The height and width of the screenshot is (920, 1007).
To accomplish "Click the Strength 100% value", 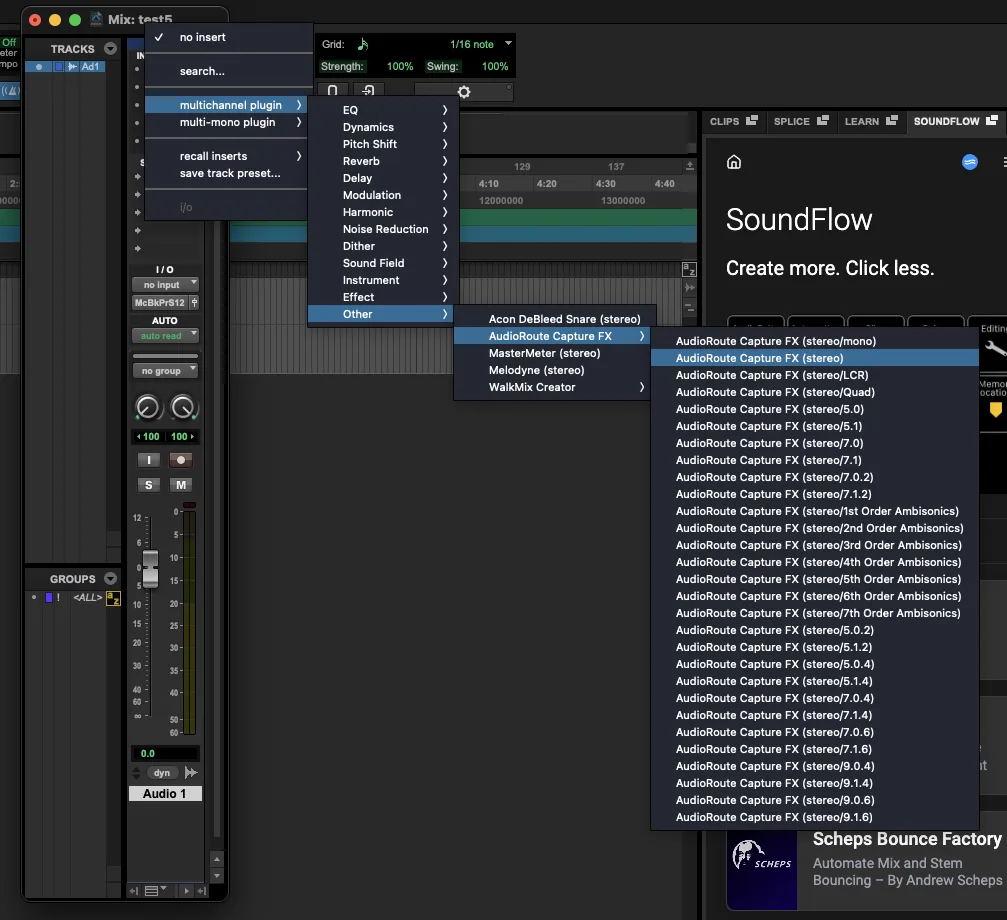I will (399, 66).
